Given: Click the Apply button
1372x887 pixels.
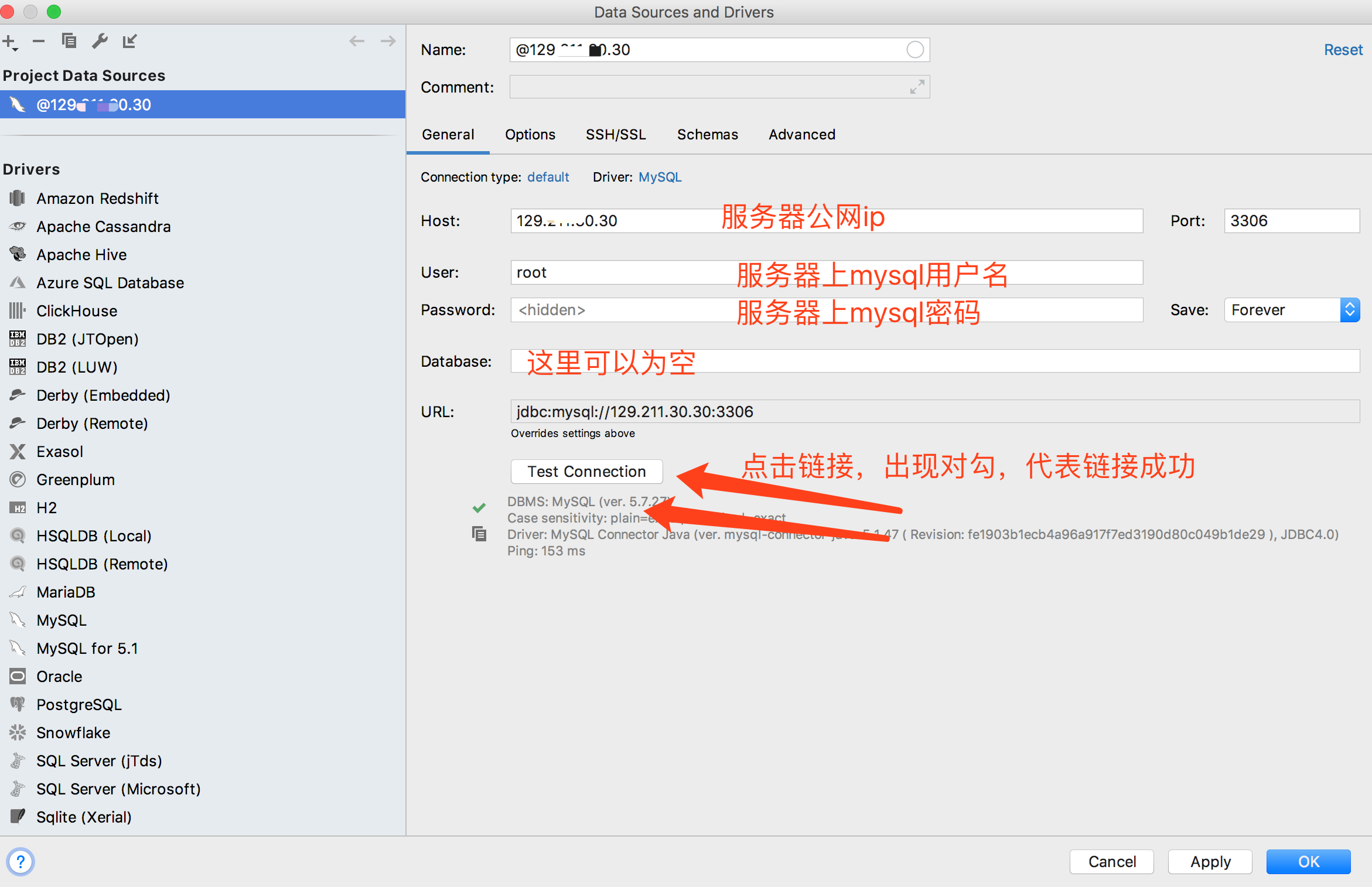Looking at the screenshot, I should (1210, 862).
